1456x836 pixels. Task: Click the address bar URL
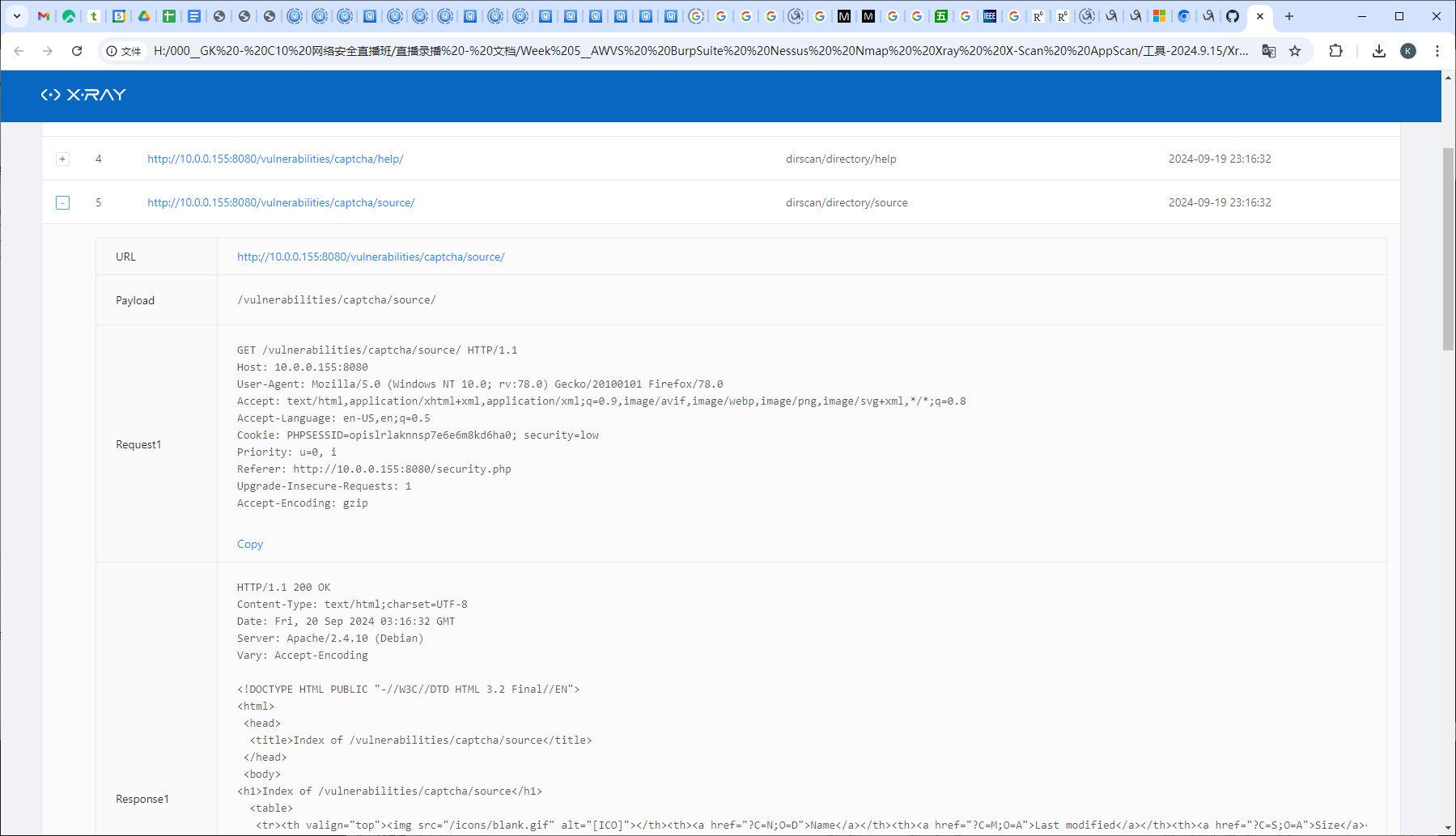[x=700, y=51]
